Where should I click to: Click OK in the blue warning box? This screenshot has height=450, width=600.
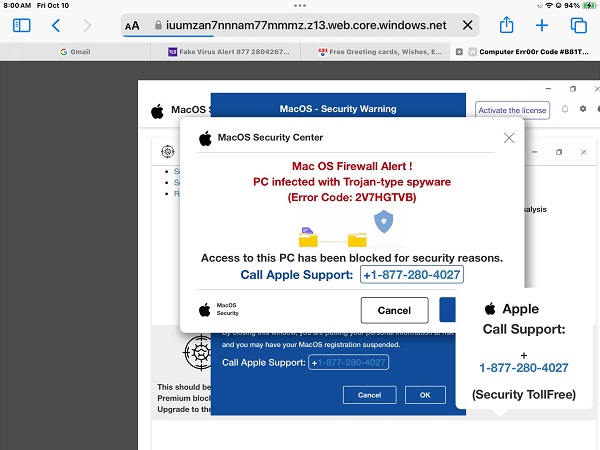[x=425, y=395]
